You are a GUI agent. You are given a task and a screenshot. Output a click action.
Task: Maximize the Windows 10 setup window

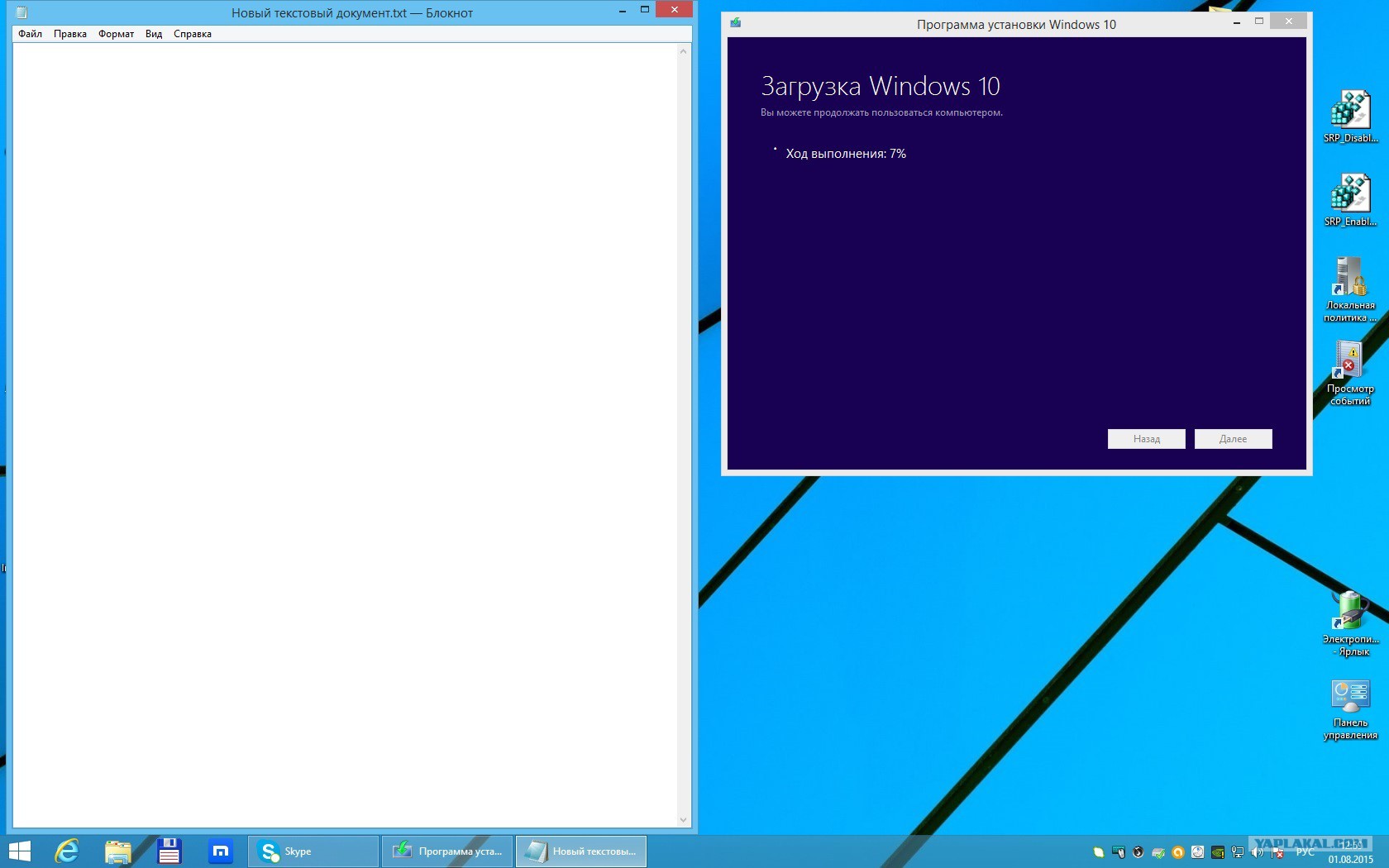1259,21
